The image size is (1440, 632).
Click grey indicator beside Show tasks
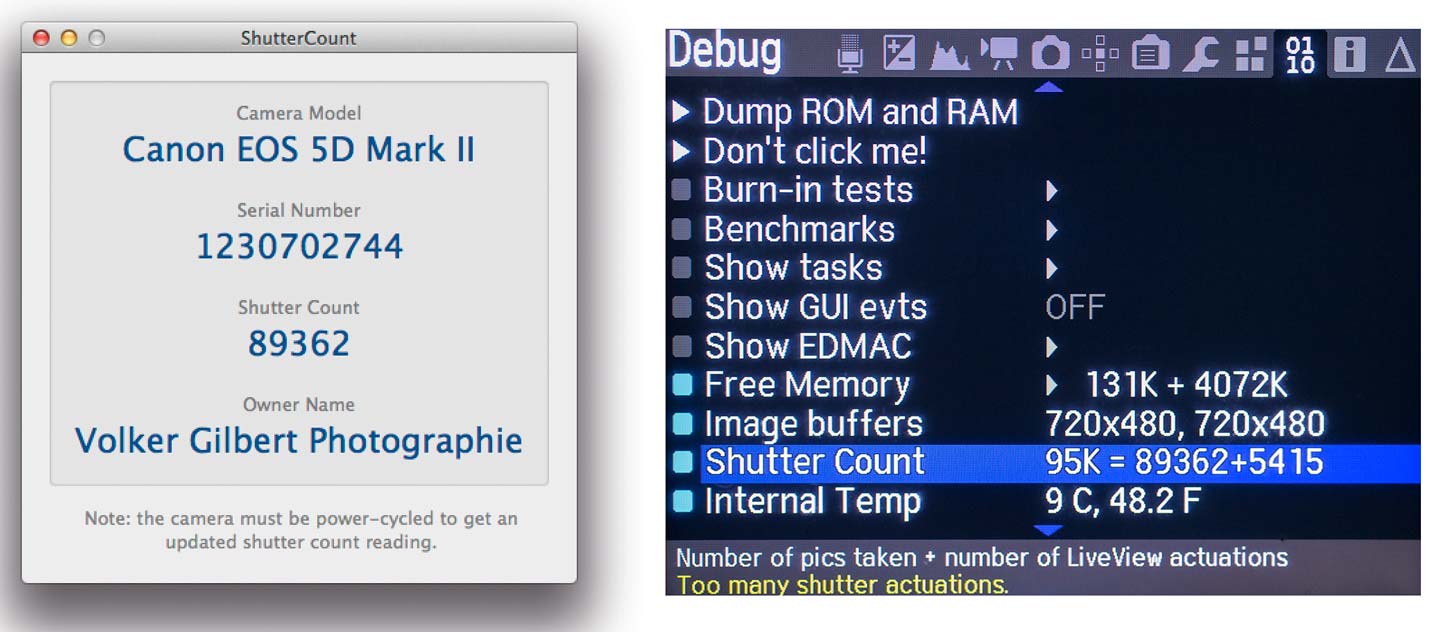pos(682,268)
